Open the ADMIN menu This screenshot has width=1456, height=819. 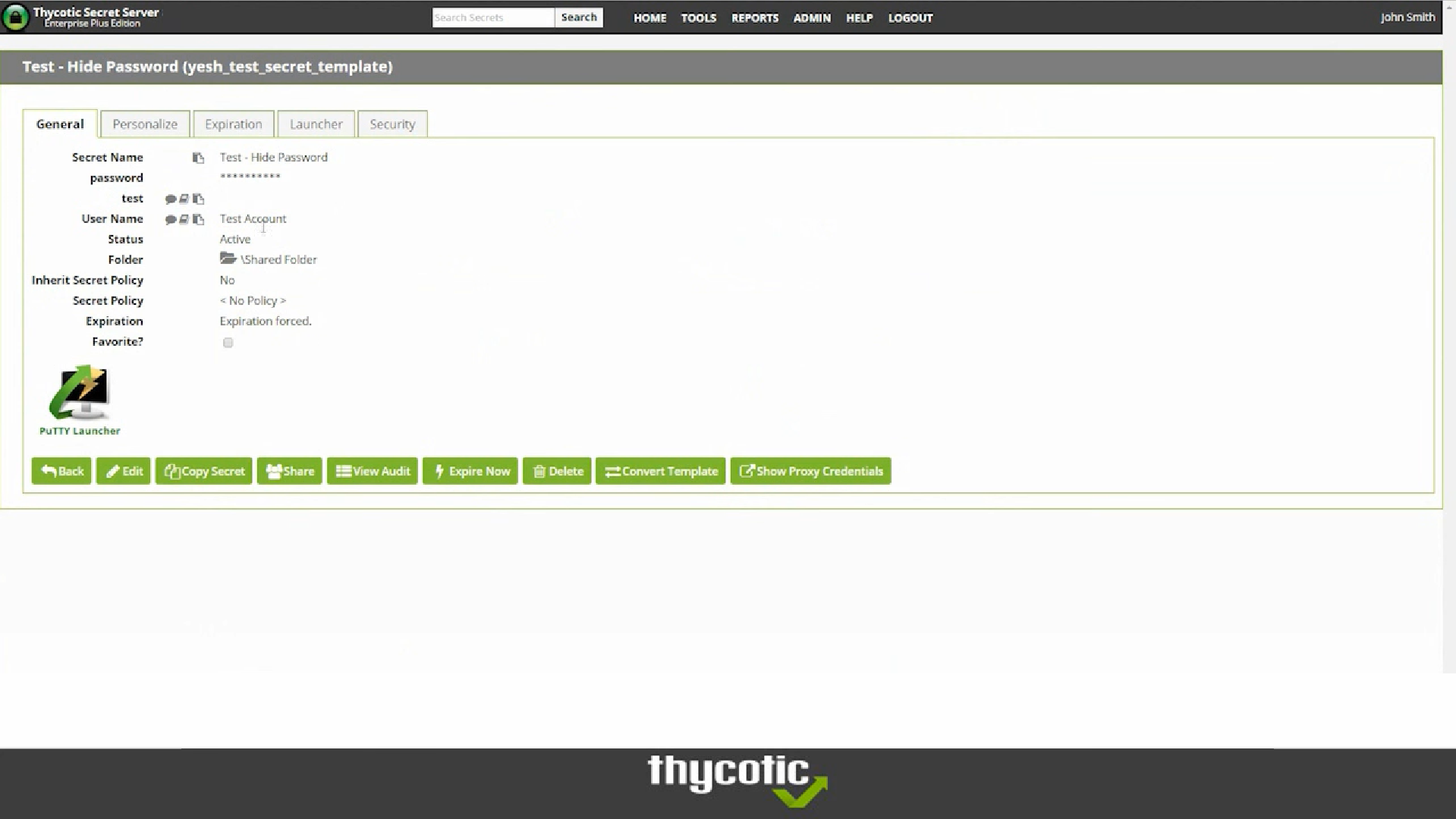(811, 17)
